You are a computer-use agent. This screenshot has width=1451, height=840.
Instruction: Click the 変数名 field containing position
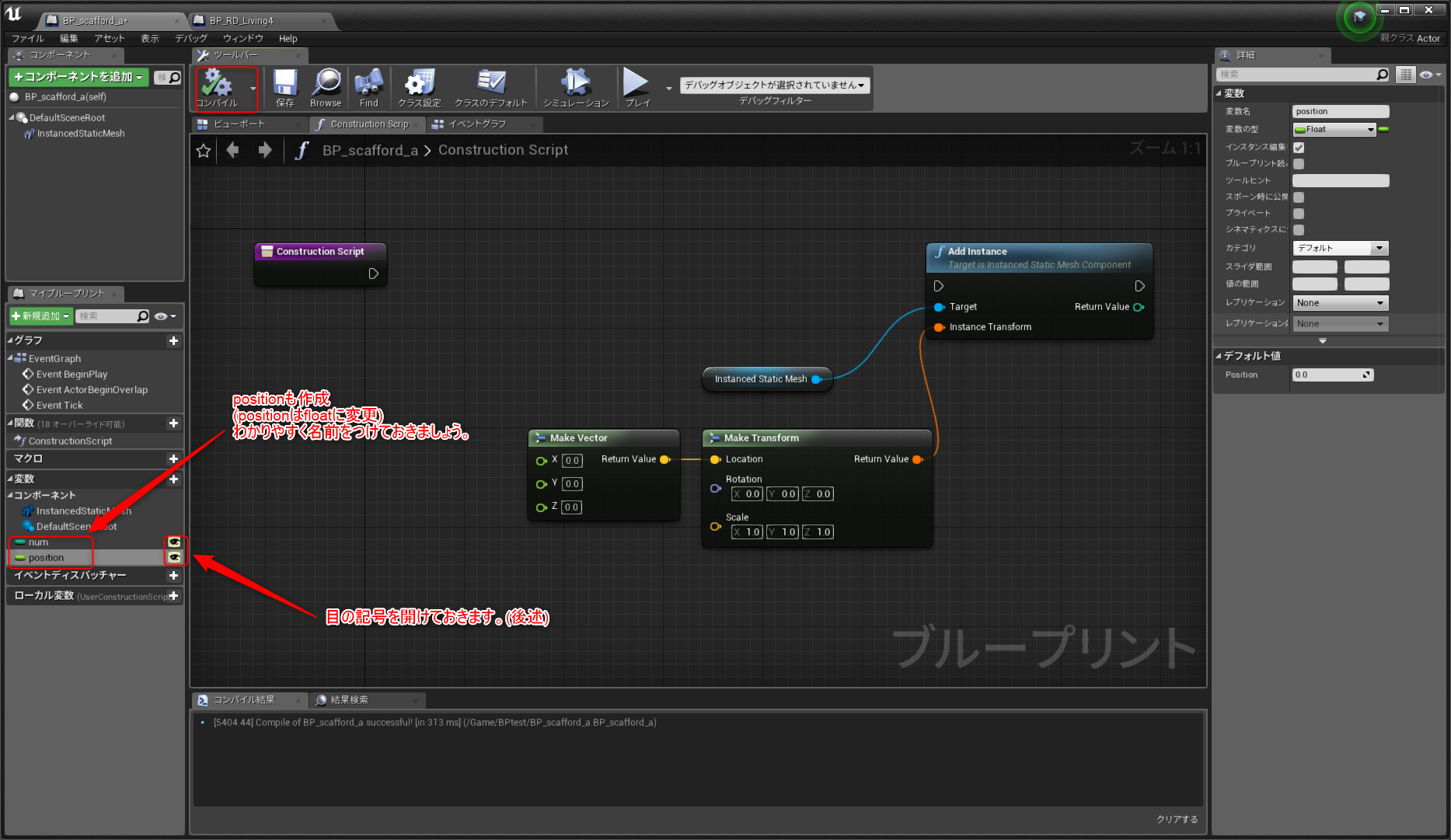pos(1340,112)
